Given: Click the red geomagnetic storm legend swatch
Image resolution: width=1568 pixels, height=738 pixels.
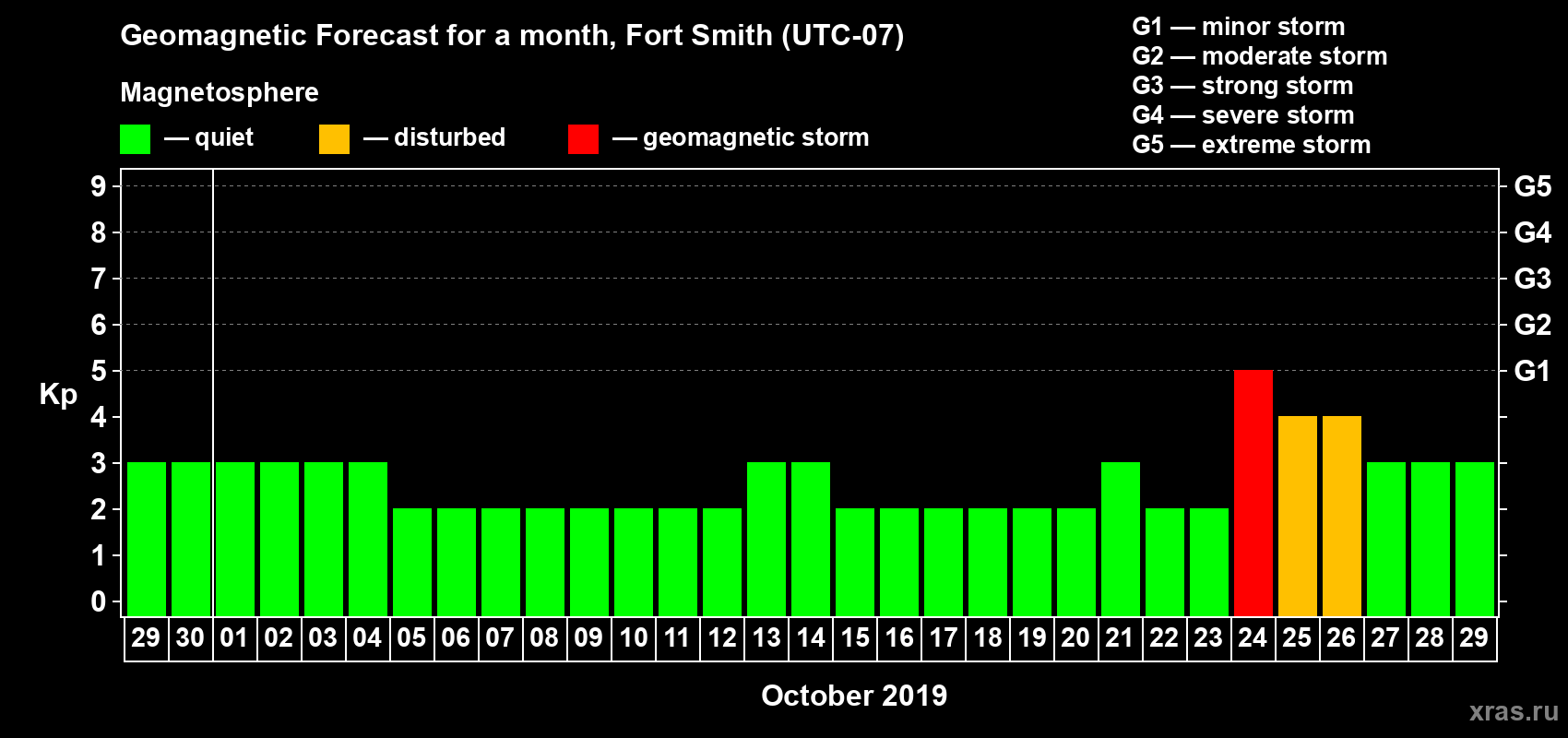Looking at the screenshot, I should click(583, 139).
